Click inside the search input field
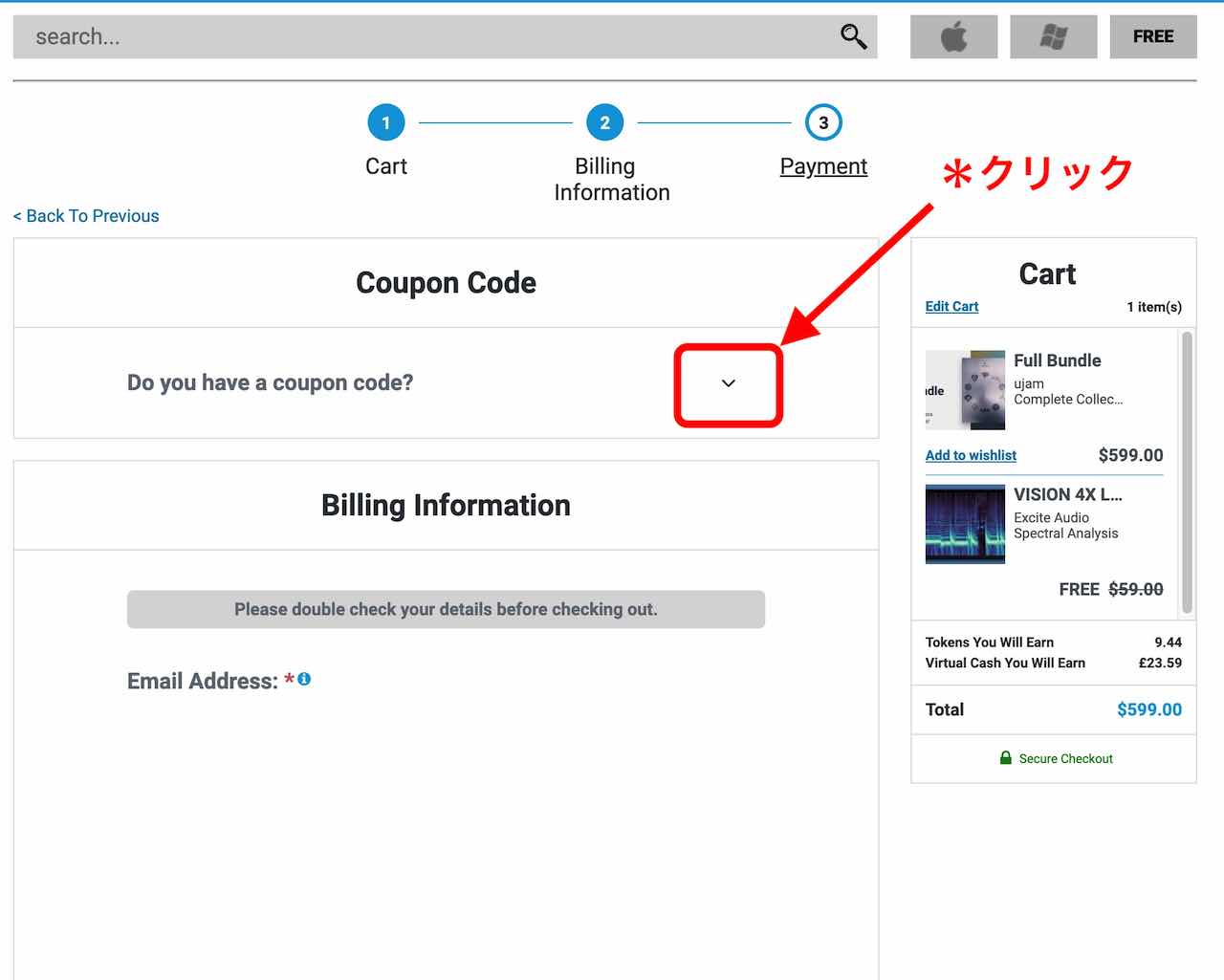This screenshot has height=980, width=1224. 421,36
